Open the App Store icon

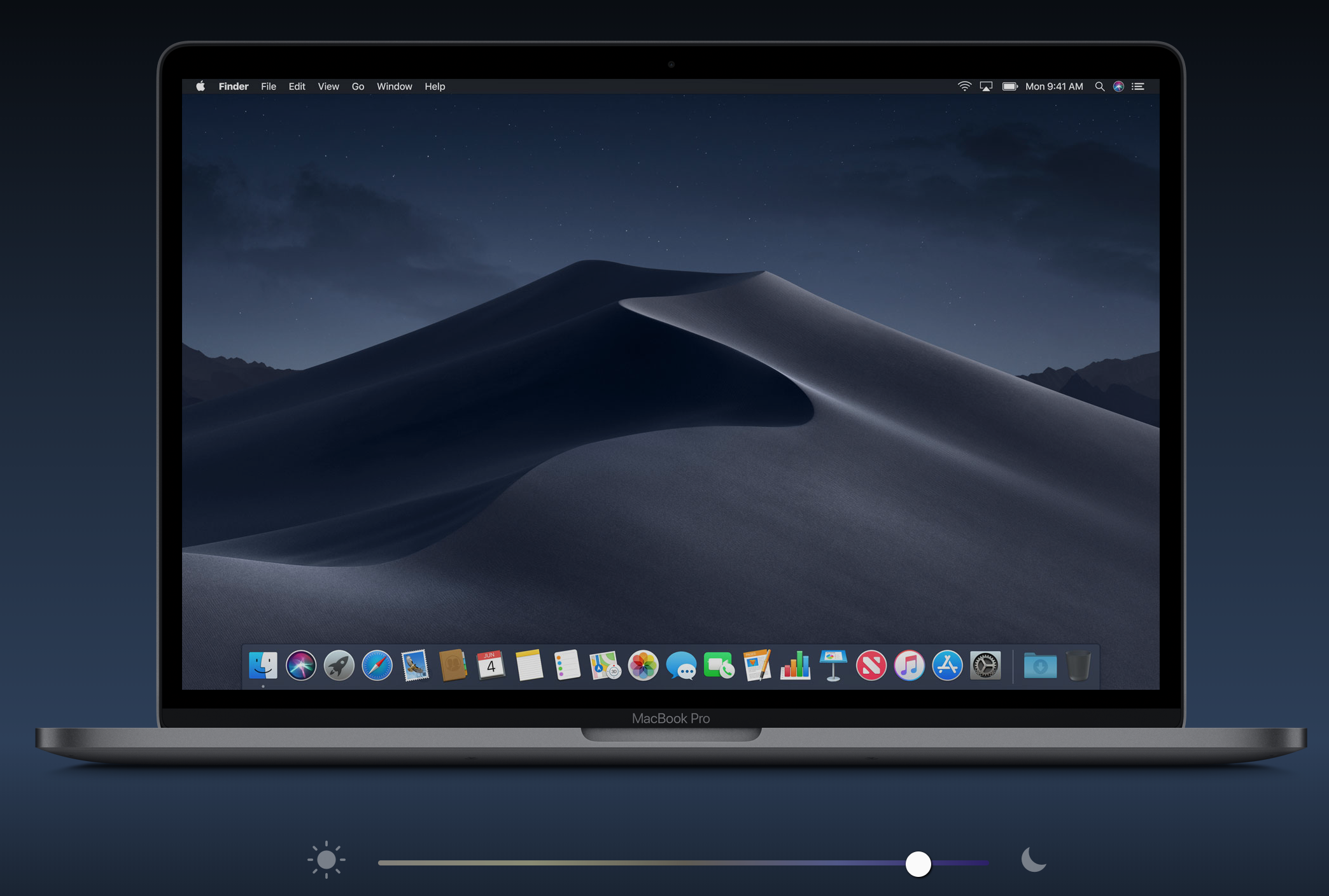(947, 666)
